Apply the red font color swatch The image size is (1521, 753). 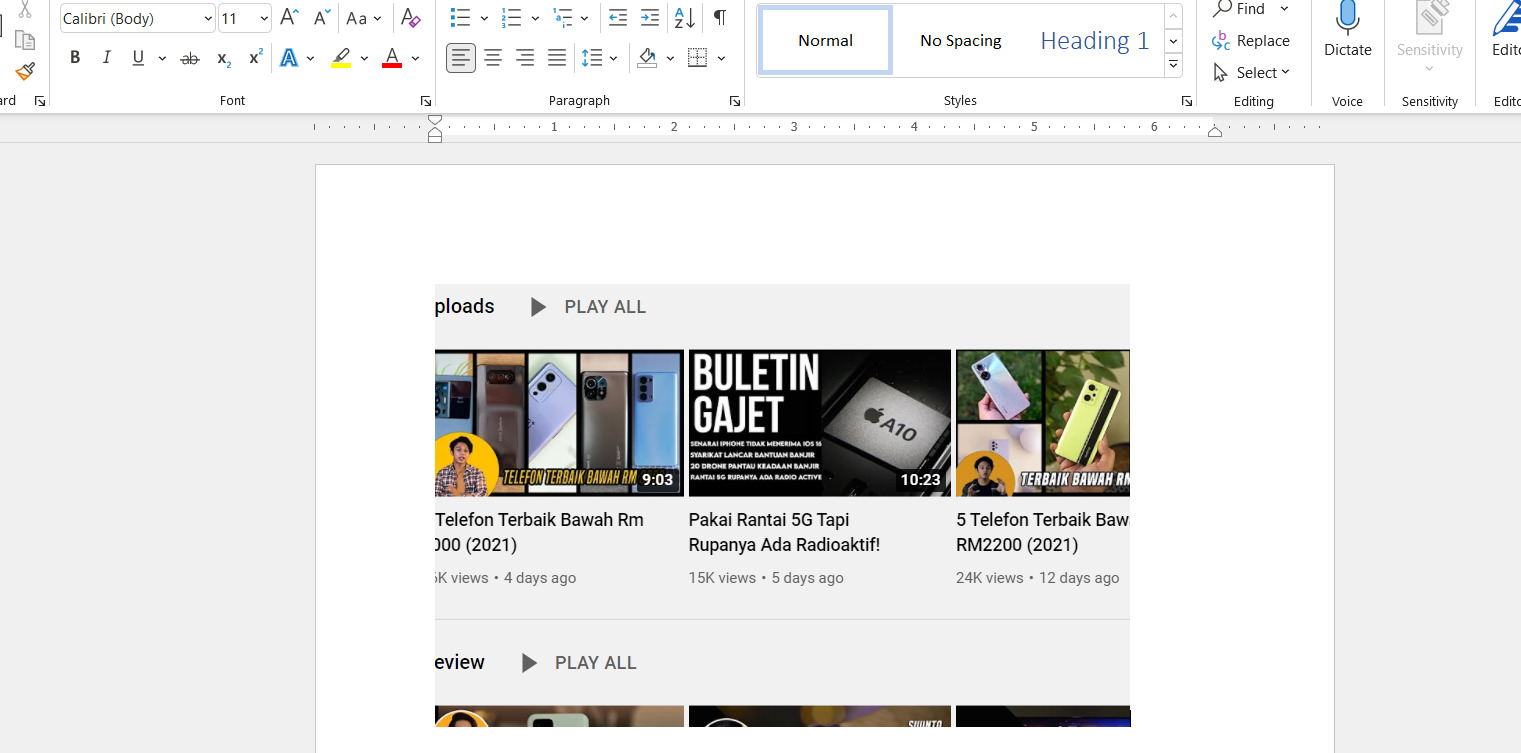(x=392, y=58)
